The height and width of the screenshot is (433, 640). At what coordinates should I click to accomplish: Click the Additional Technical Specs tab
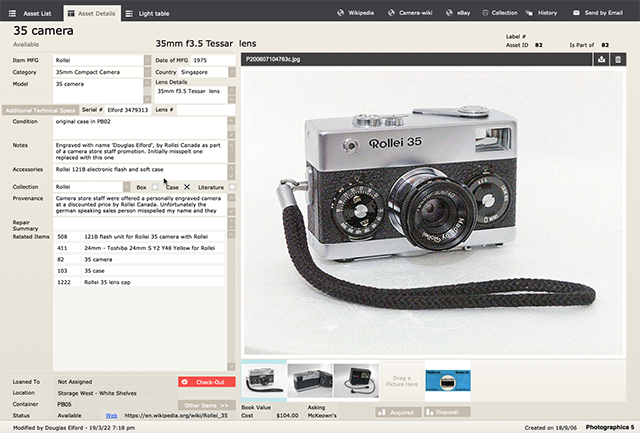(x=38, y=109)
